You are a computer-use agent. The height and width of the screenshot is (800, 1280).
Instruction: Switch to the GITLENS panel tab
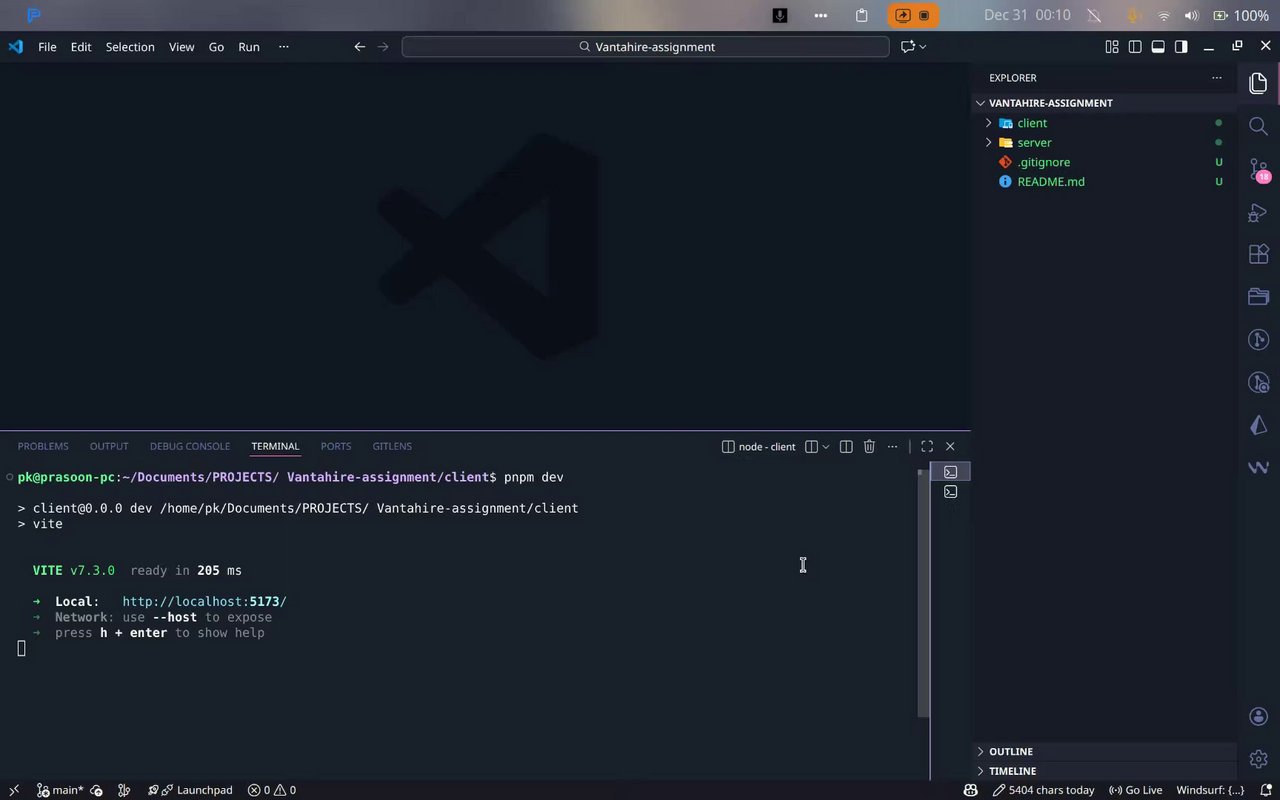[392, 446]
